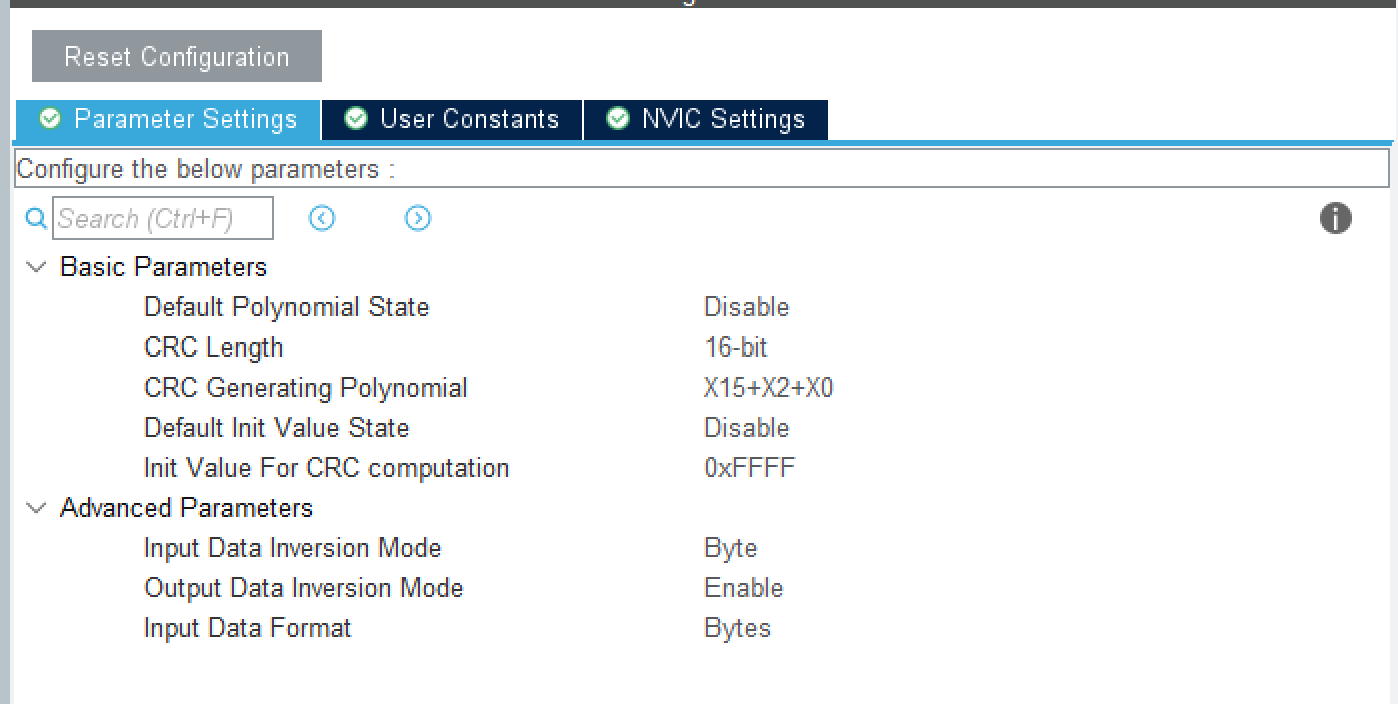Click the Reset Configuration button
1398x704 pixels.
pos(176,56)
